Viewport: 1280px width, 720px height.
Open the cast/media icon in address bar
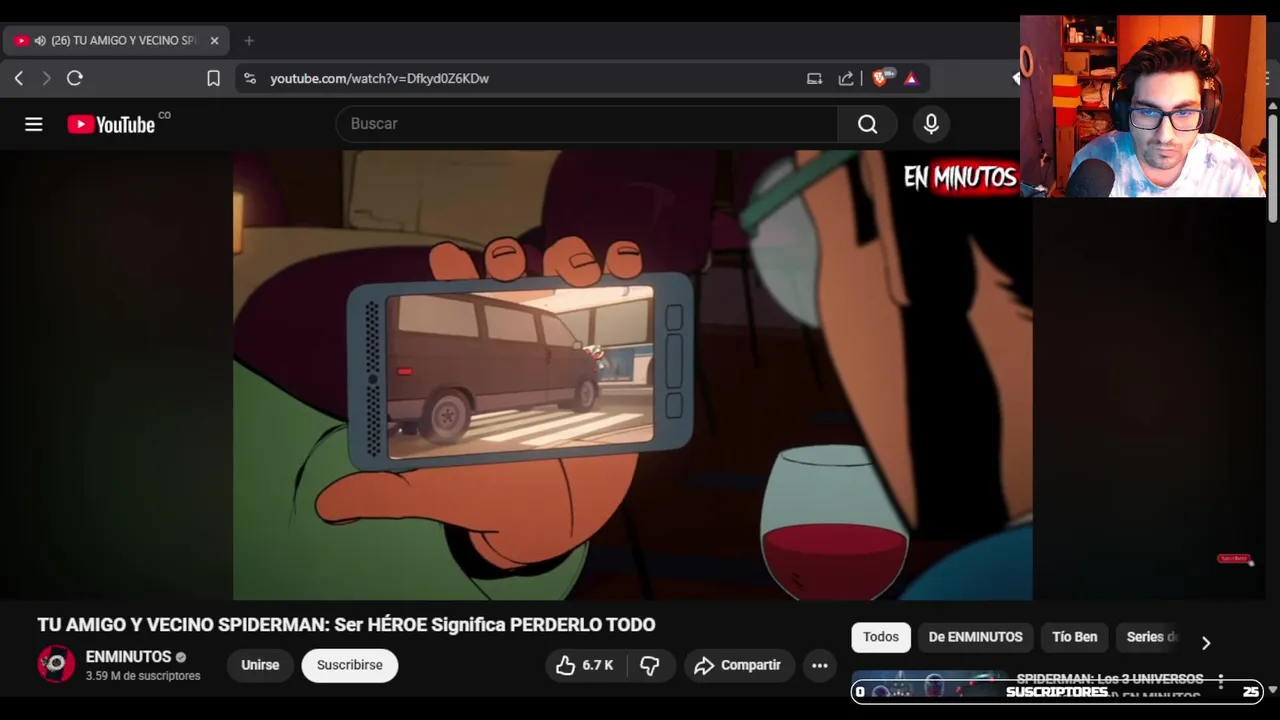[814, 78]
